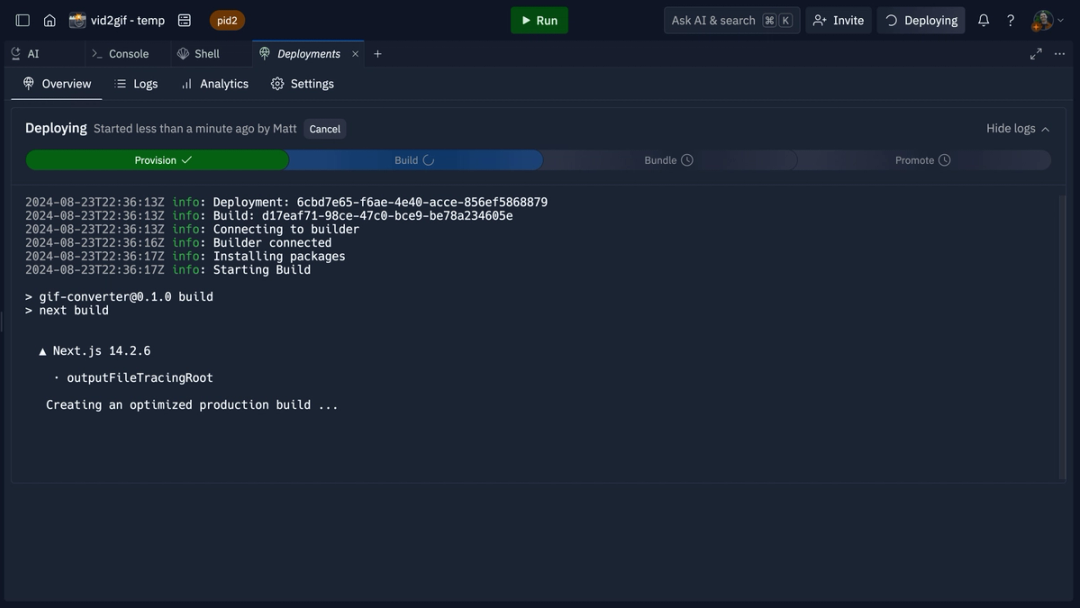Open a new tab with the plus
Image resolution: width=1080 pixels, height=608 pixels.
pos(377,54)
